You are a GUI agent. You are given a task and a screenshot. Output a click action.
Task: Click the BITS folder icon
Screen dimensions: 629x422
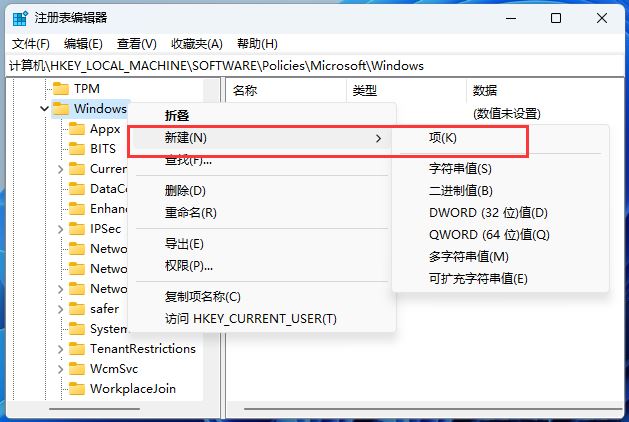76,149
